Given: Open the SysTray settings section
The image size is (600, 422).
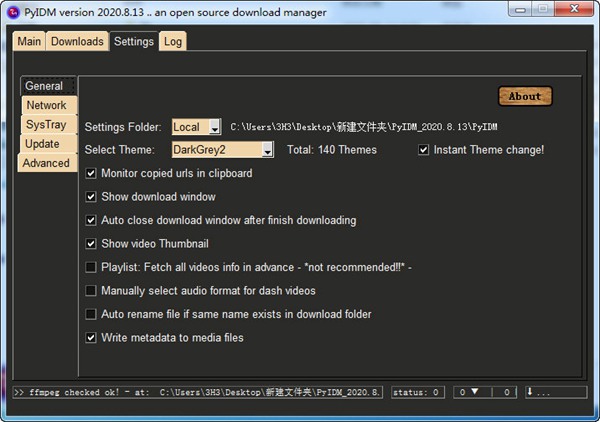Looking at the screenshot, I should [46, 125].
